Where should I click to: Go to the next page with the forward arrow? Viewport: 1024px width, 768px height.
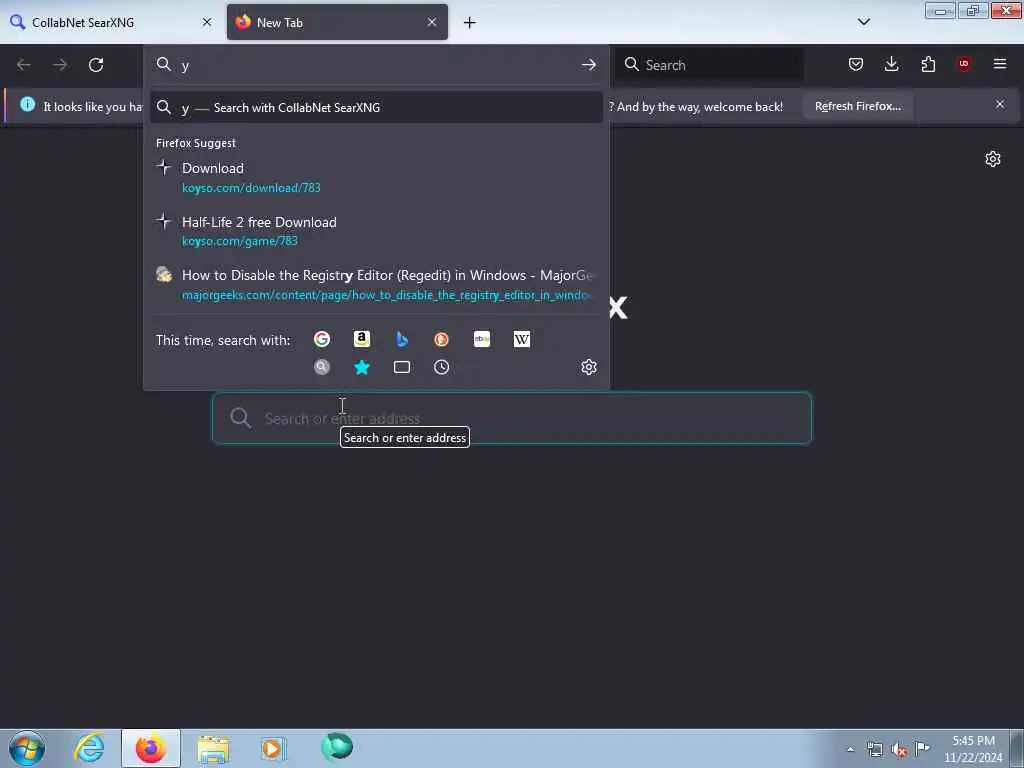click(x=60, y=65)
